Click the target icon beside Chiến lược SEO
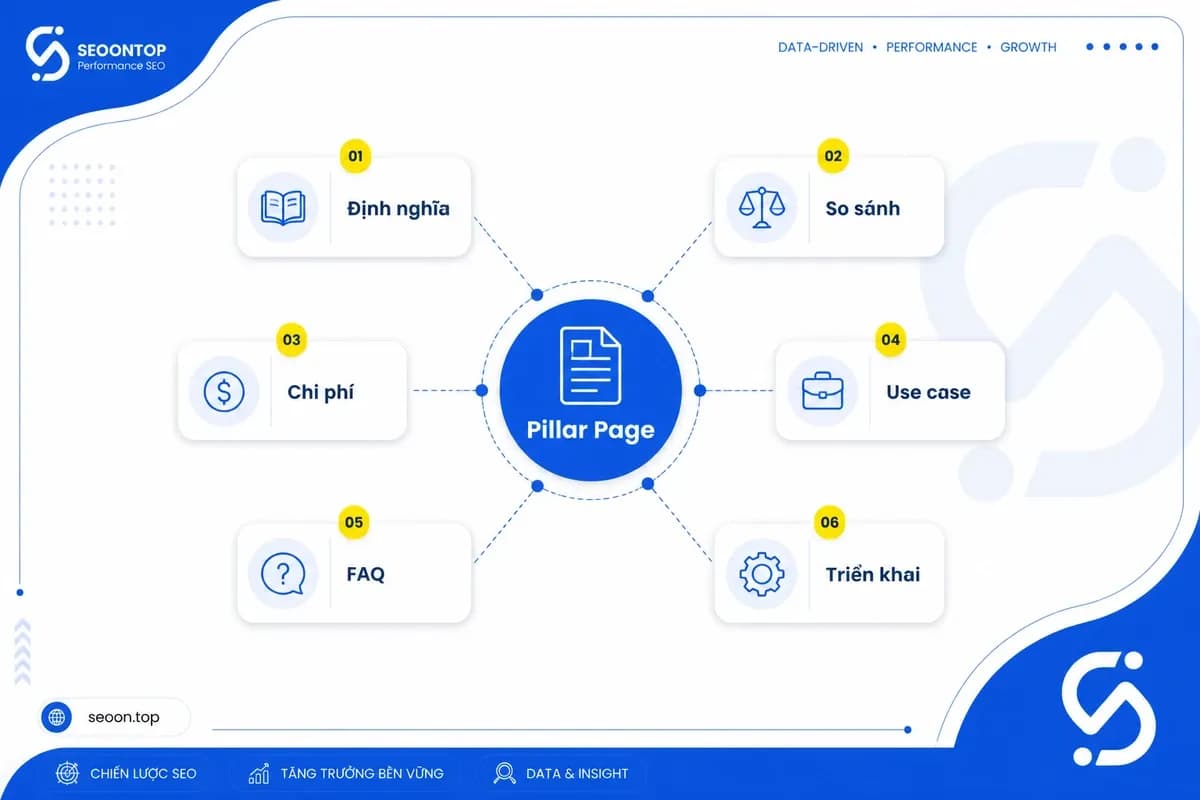1200x800 pixels. pos(68,773)
